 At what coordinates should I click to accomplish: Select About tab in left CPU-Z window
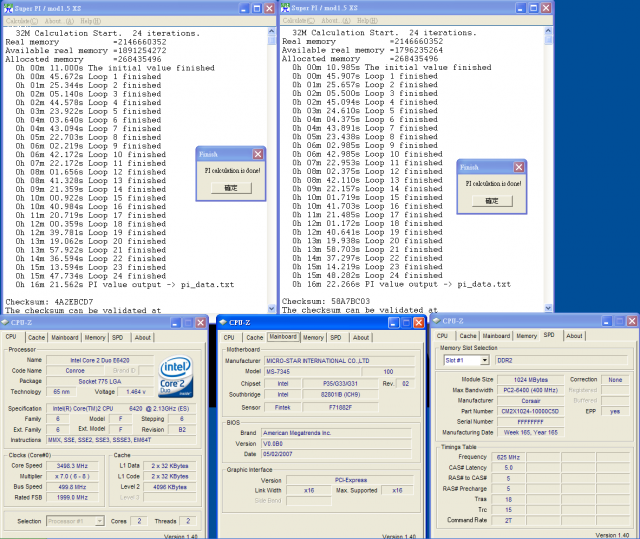coord(143,337)
